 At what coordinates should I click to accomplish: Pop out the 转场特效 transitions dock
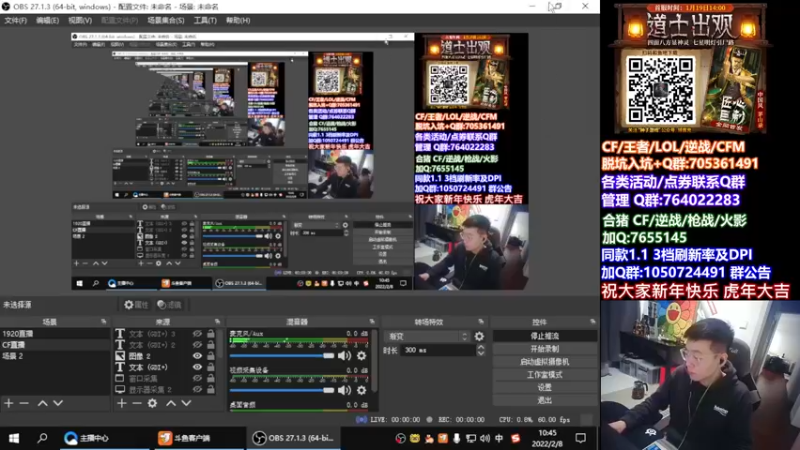[481, 321]
